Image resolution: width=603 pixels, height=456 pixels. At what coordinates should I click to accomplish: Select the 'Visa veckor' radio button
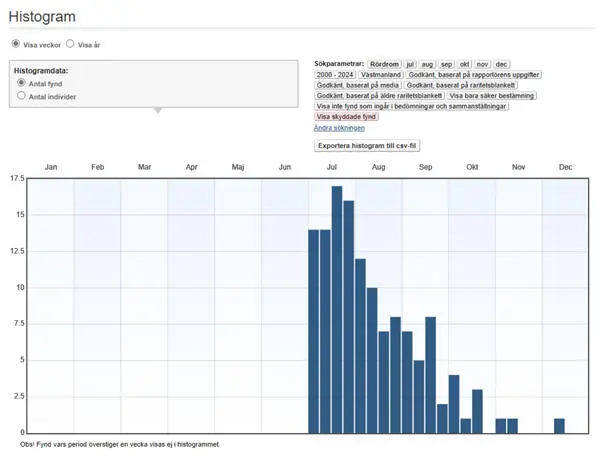(15, 44)
